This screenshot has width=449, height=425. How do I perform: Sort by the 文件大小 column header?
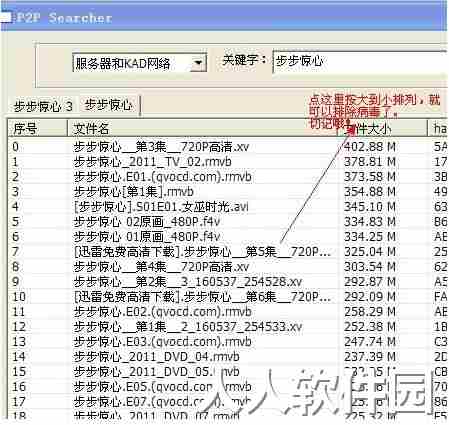[382, 128]
